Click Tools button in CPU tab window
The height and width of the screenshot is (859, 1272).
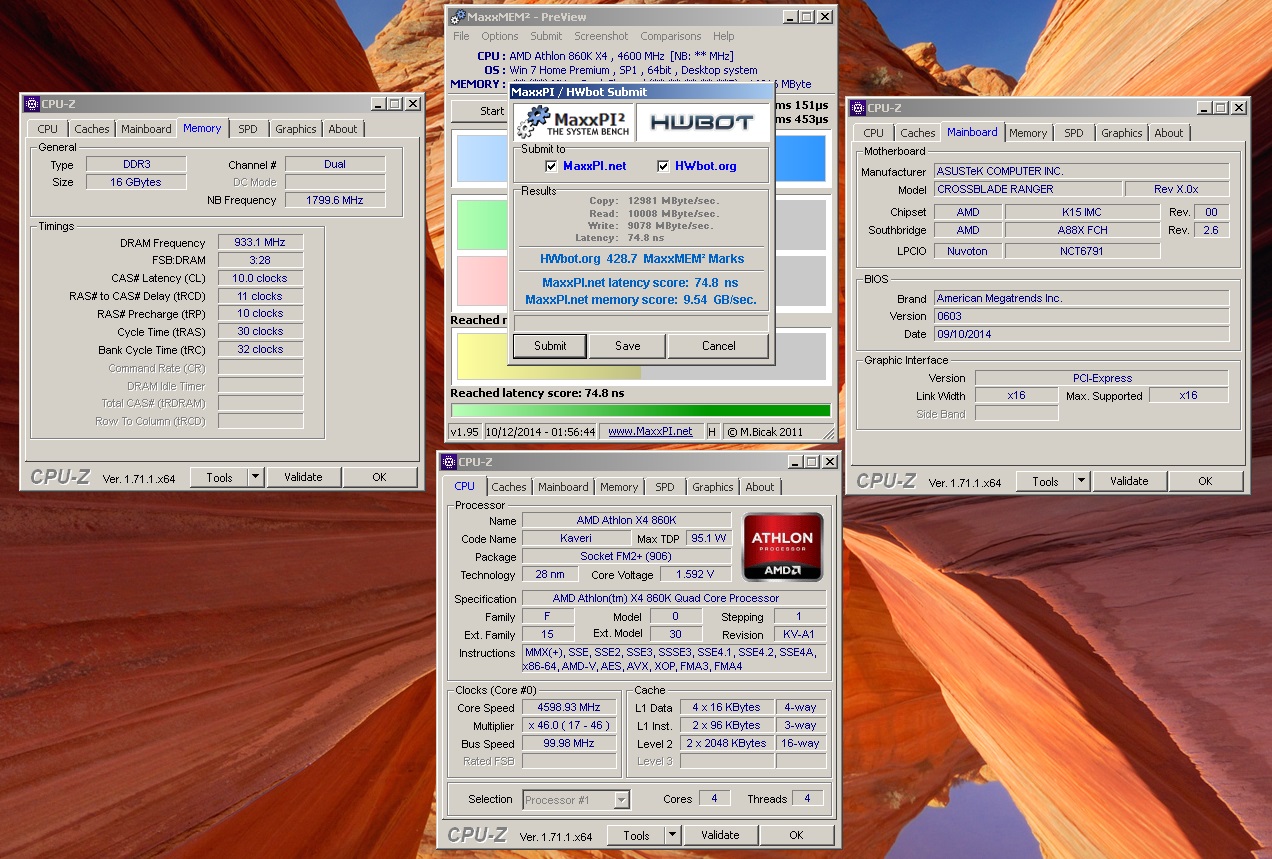(636, 835)
